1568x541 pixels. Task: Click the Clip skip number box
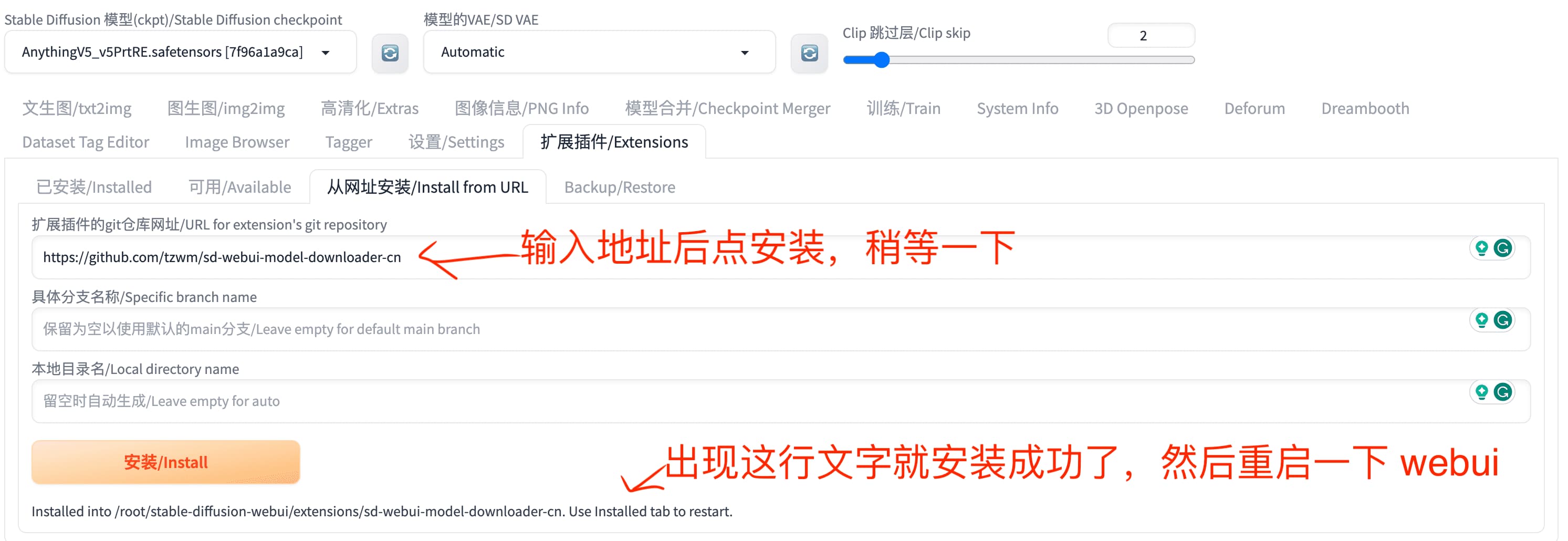1151,35
